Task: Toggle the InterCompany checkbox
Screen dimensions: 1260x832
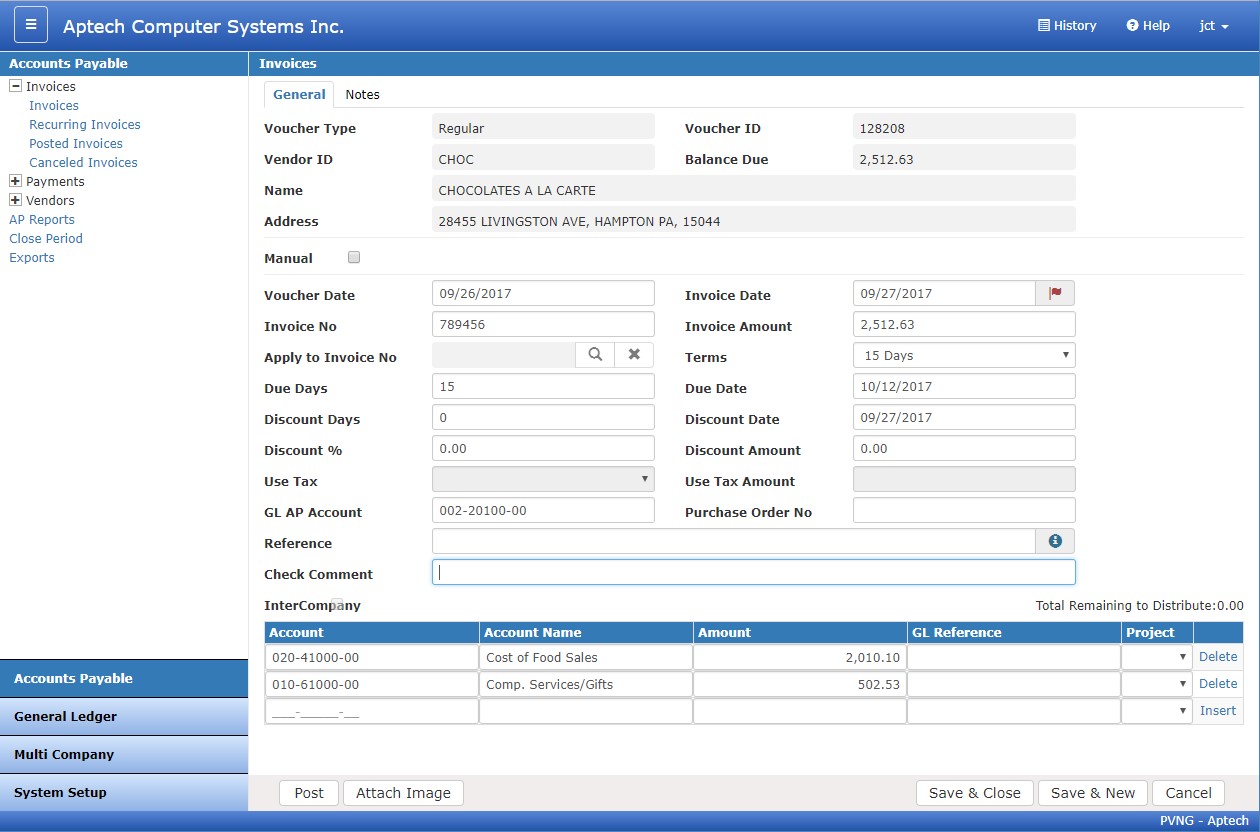Action: [x=337, y=604]
